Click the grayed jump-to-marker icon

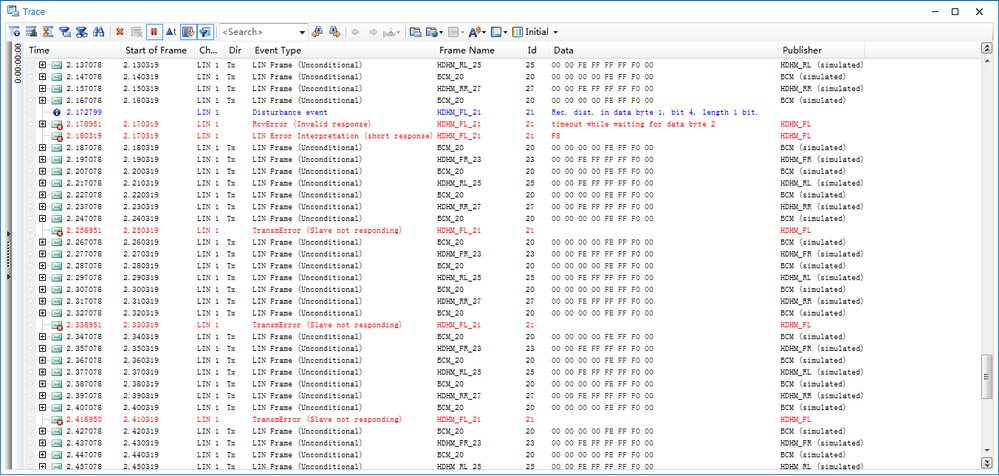389,31
